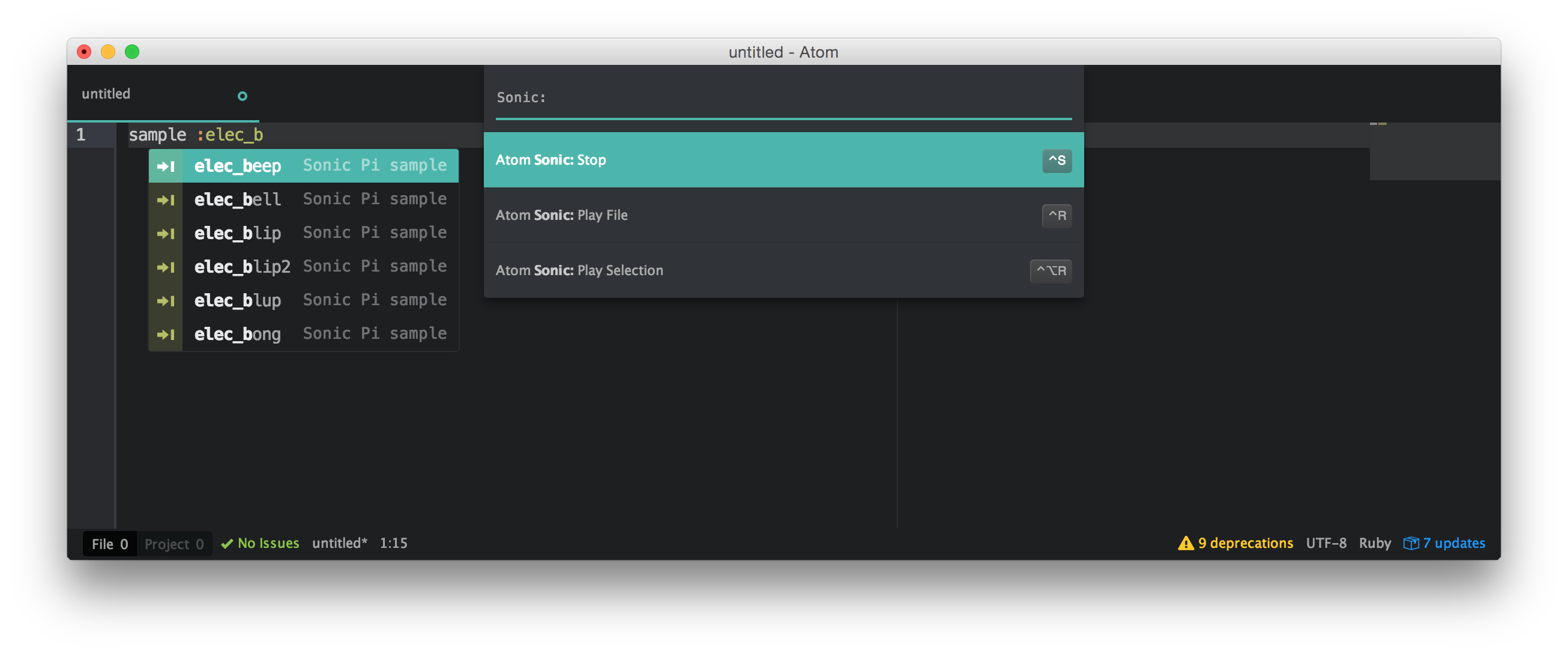This screenshot has height=656, width=1568.
Task: Toggle linter scope to File
Action: [110, 544]
